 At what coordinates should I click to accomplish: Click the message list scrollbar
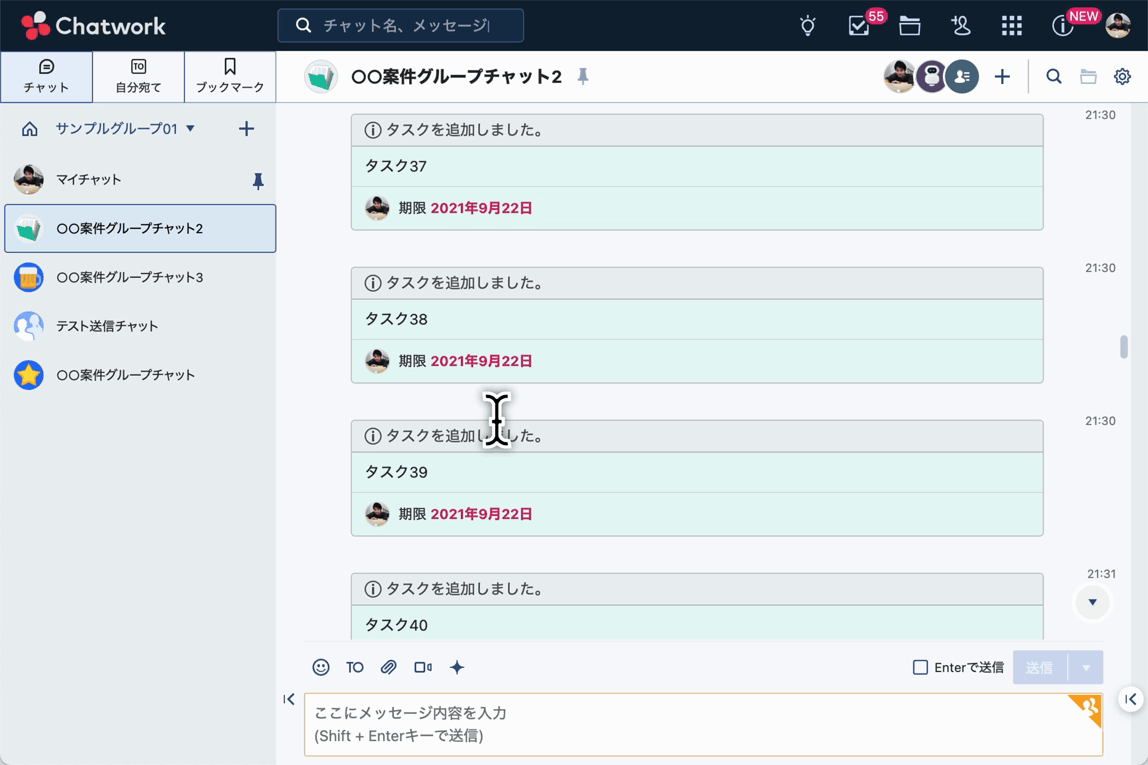click(1124, 347)
